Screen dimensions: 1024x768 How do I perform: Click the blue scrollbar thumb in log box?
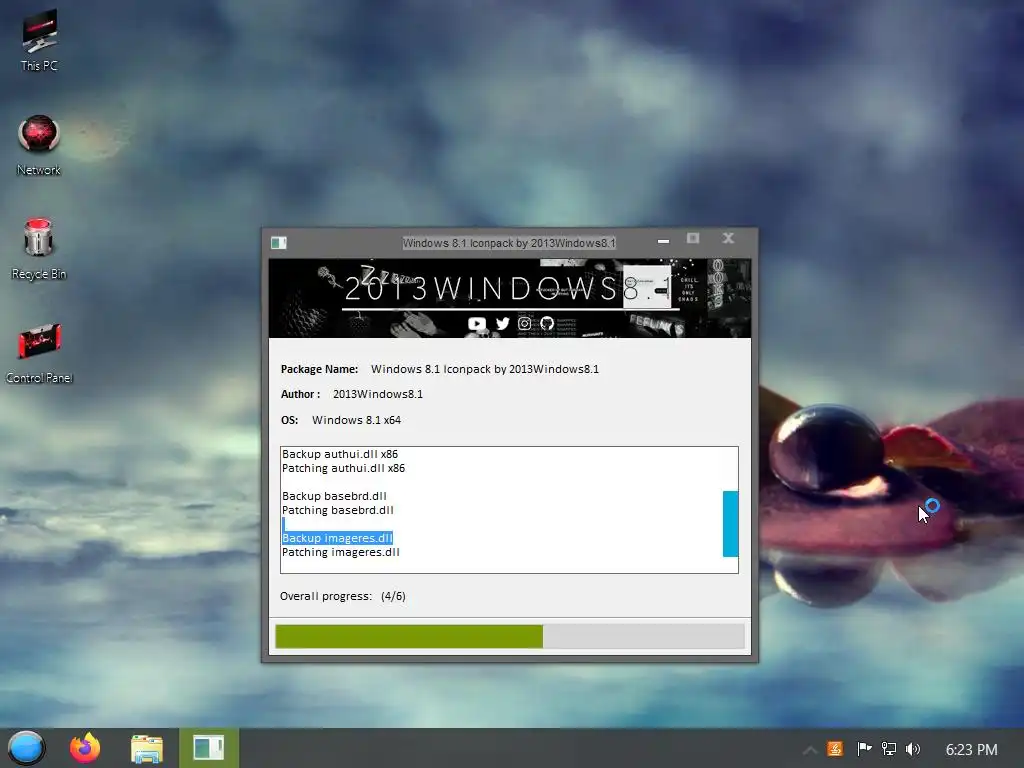tap(730, 524)
